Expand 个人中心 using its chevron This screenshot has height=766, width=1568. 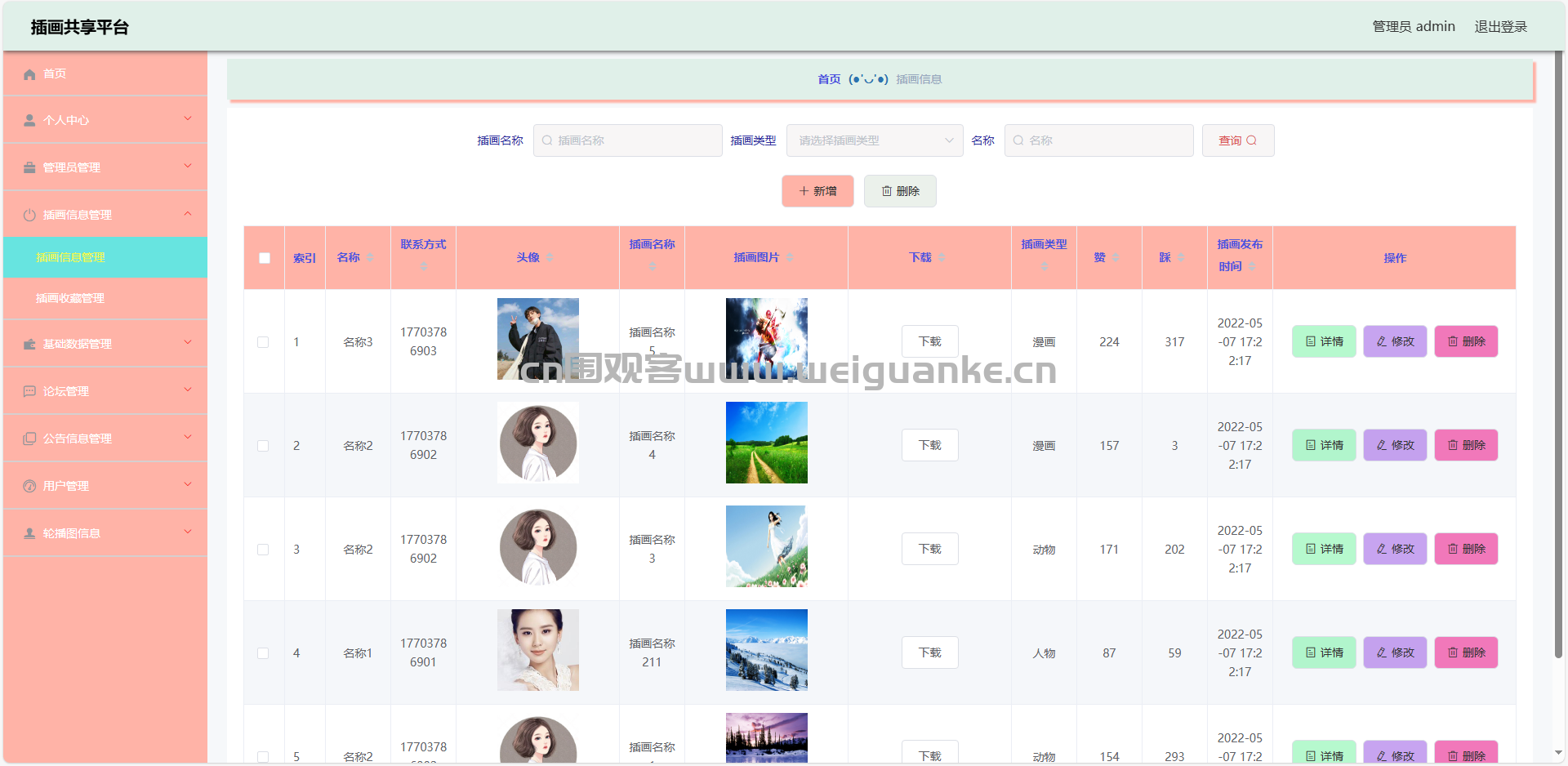[188, 119]
